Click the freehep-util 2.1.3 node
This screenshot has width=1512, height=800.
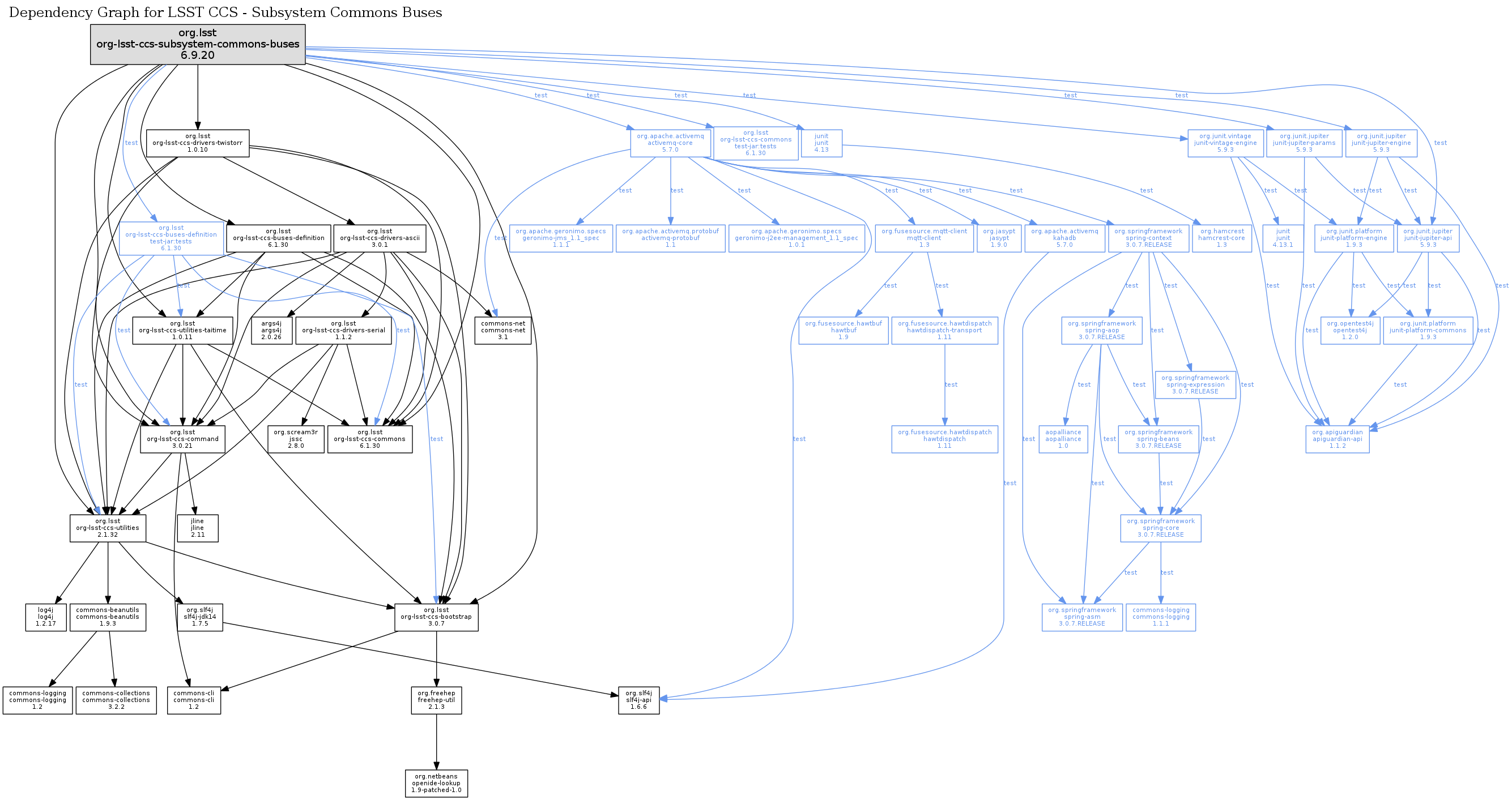pyautogui.click(x=436, y=700)
